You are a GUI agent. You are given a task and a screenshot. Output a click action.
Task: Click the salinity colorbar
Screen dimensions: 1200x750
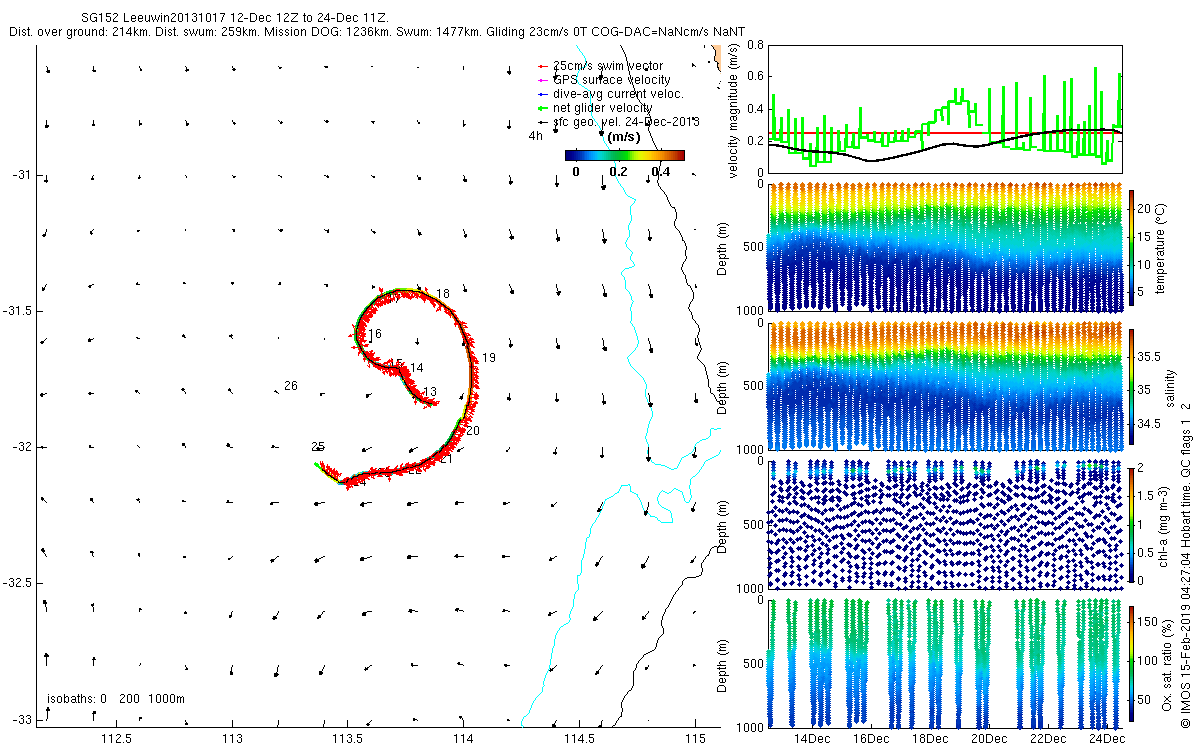coord(1132,388)
